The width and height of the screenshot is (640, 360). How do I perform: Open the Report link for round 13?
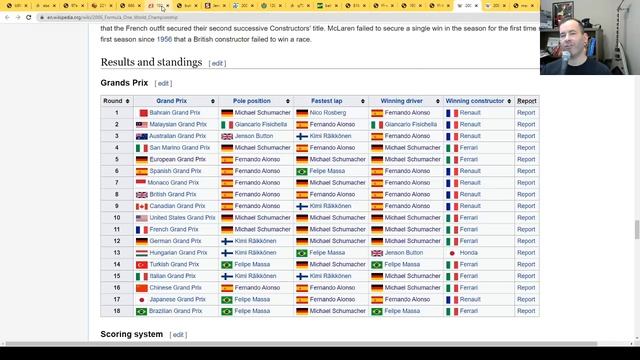tap(526, 253)
